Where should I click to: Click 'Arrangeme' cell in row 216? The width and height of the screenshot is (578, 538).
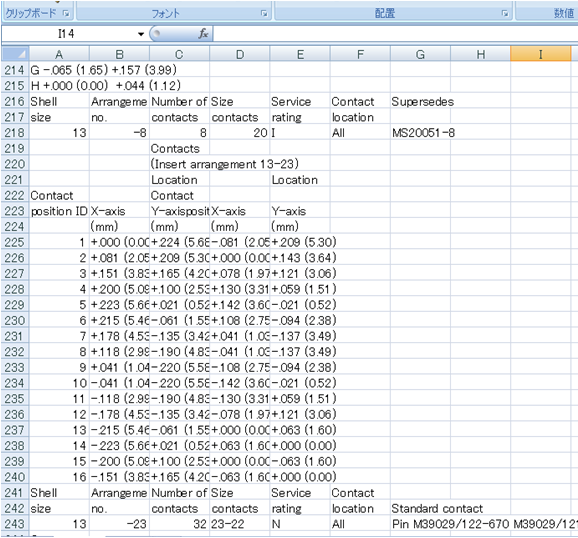(x=119, y=101)
